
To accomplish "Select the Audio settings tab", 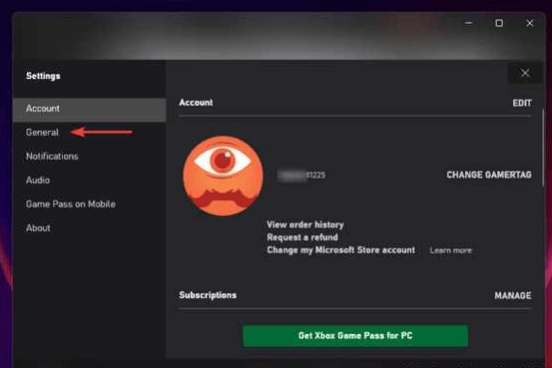I will (38, 180).
